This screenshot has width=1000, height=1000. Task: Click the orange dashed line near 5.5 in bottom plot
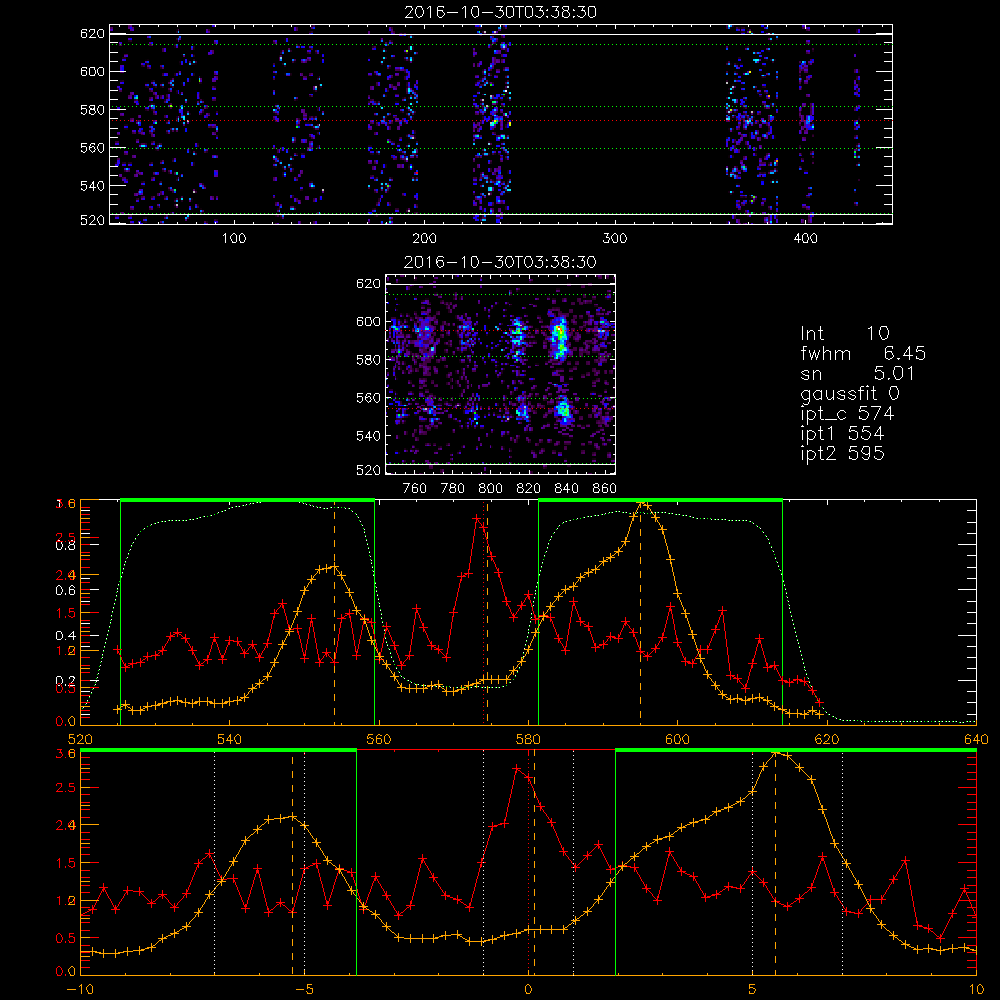coord(776,862)
